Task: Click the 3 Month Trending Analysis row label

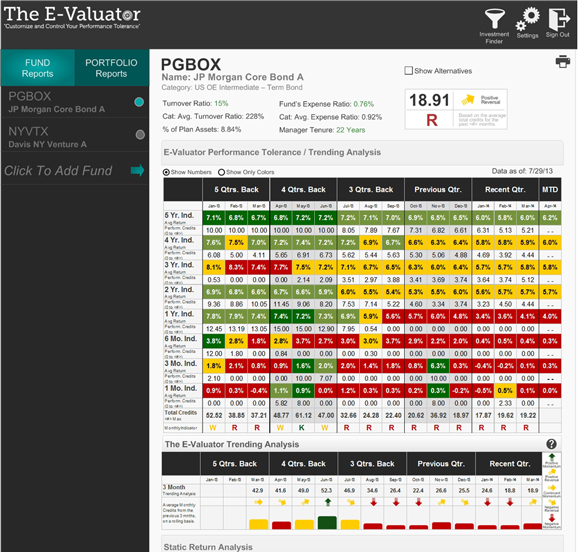Action: [180, 490]
